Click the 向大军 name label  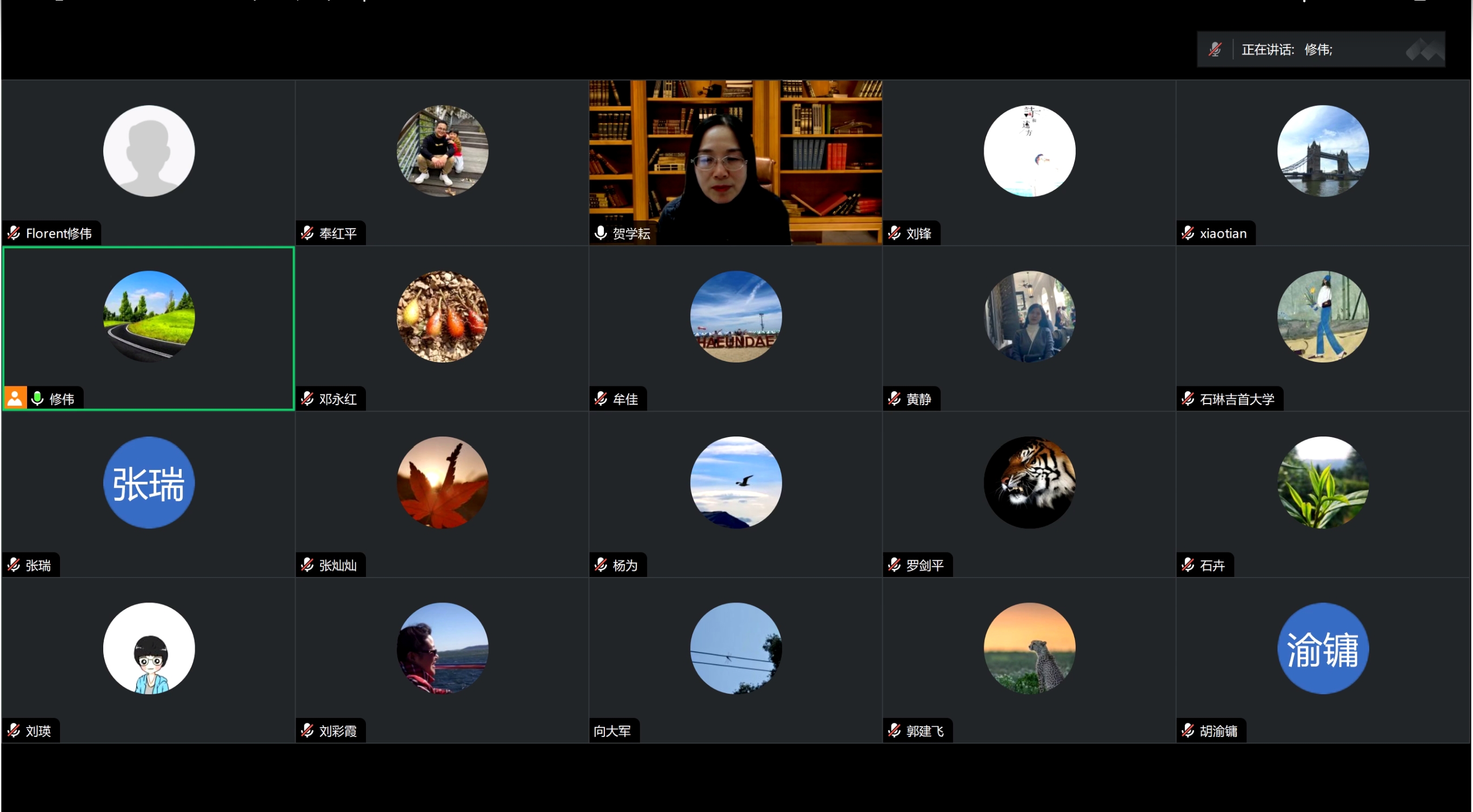tap(612, 731)
